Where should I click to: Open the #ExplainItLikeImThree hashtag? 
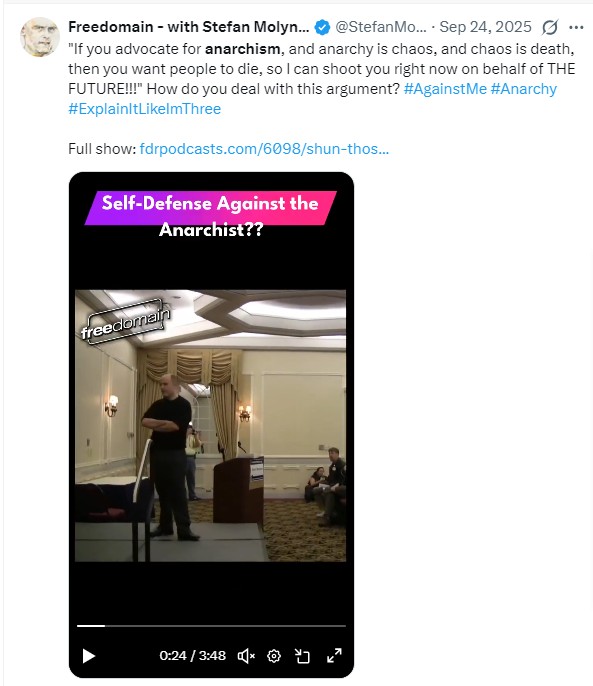click(144, 109)
